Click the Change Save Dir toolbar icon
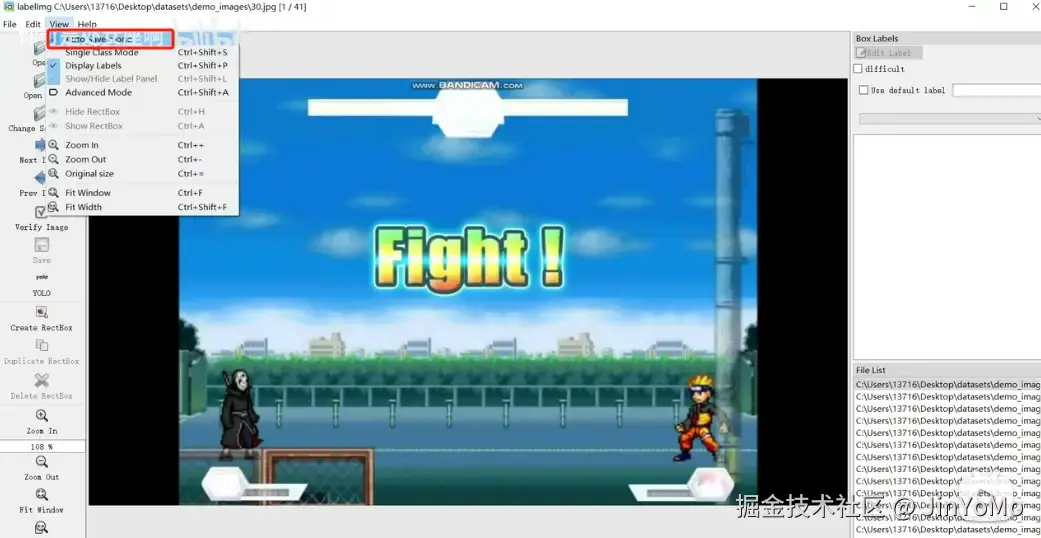Screen dimensions: 1041x538 40,113
